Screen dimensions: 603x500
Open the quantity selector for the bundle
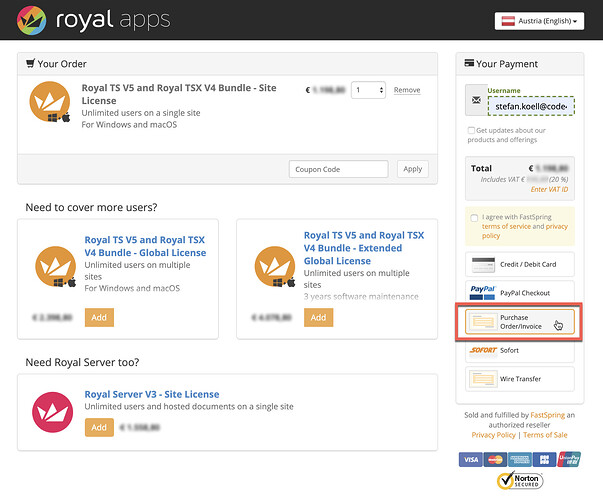click(x=368, y=90)
